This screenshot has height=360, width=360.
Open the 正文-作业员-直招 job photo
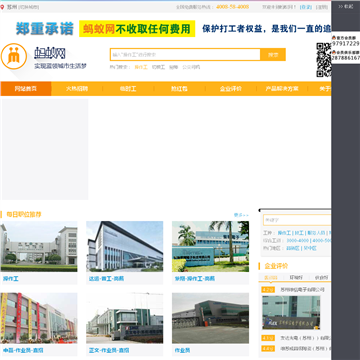[125, 318]
